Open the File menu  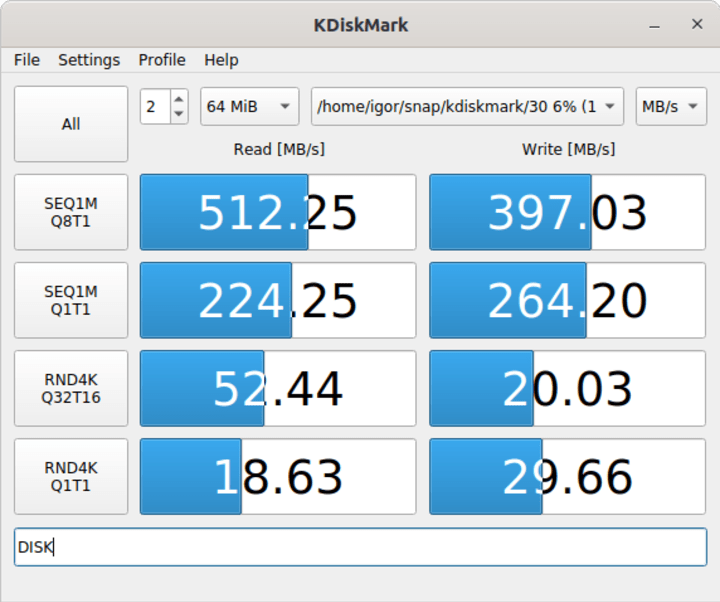27,60
